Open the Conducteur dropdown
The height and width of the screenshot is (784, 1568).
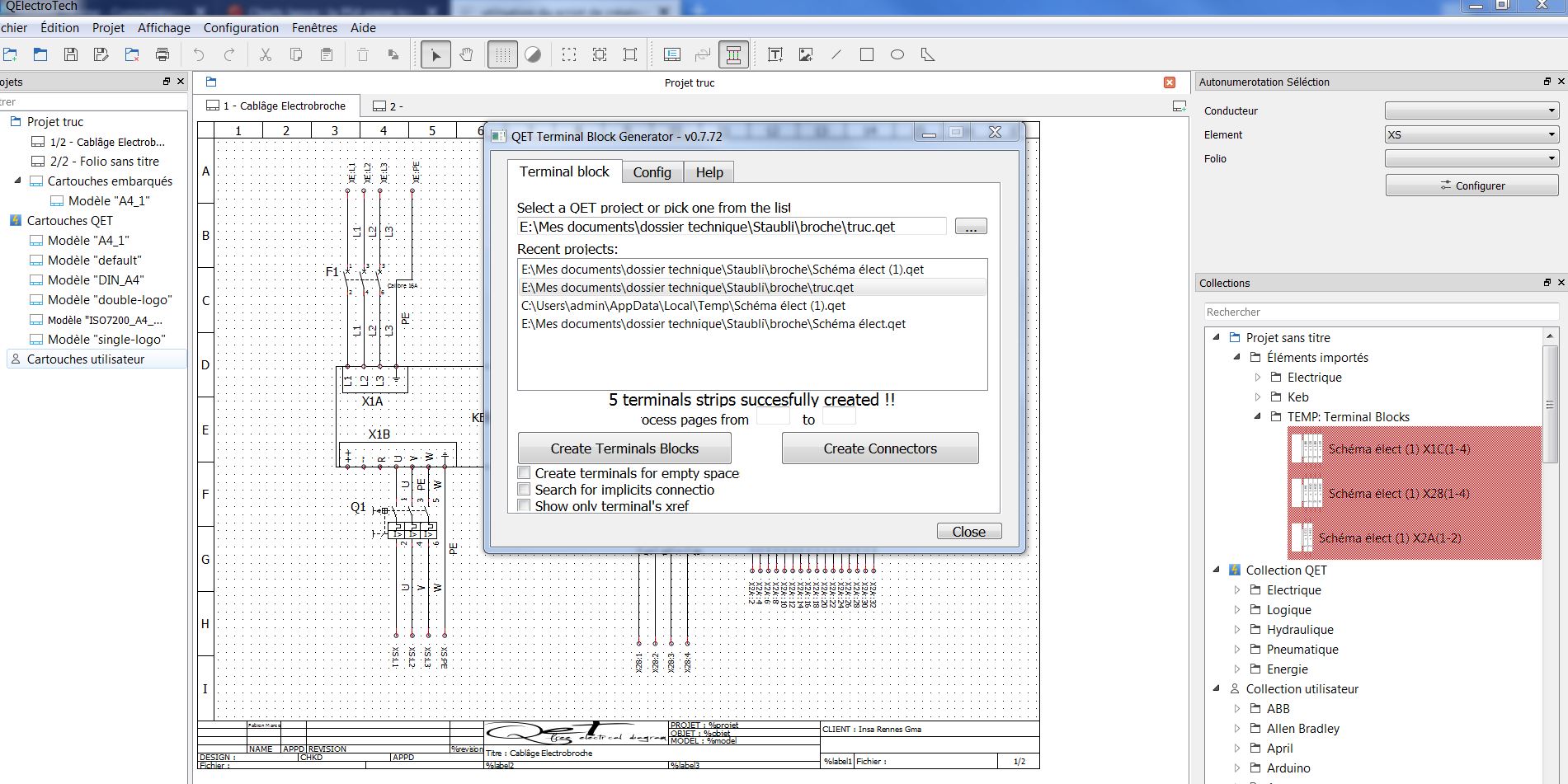tap(1471, 110)
